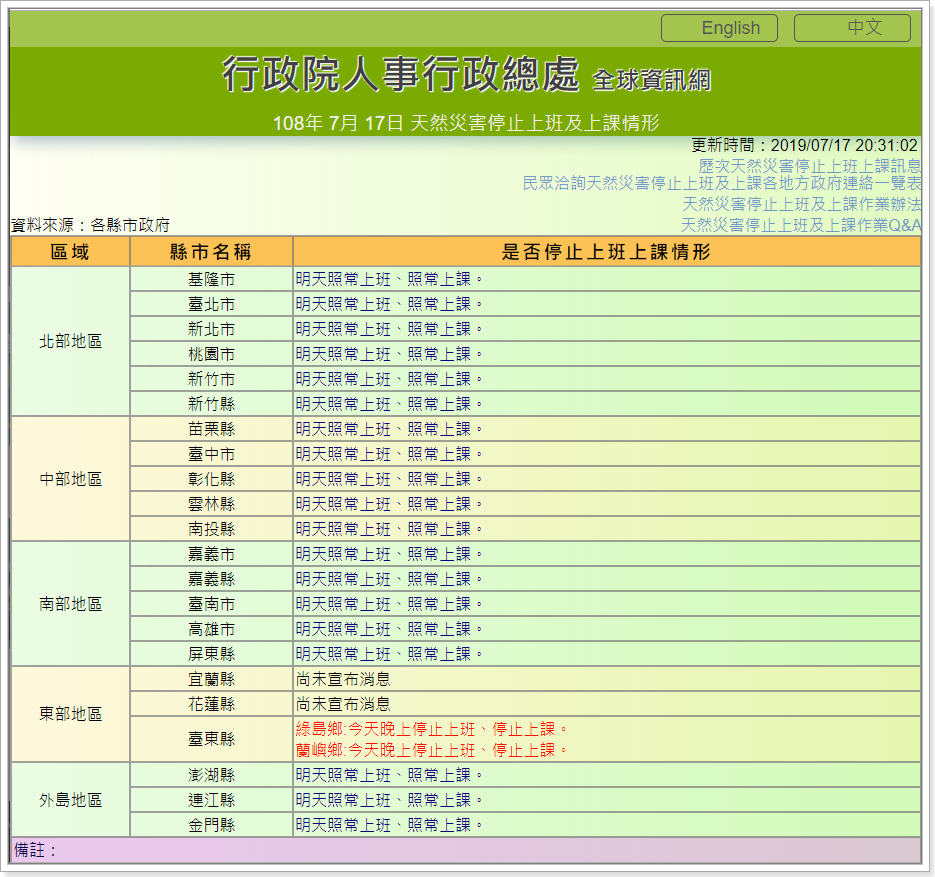Click the 區域 column header
This screenshot has height=877, width=935.
[69, 252]
